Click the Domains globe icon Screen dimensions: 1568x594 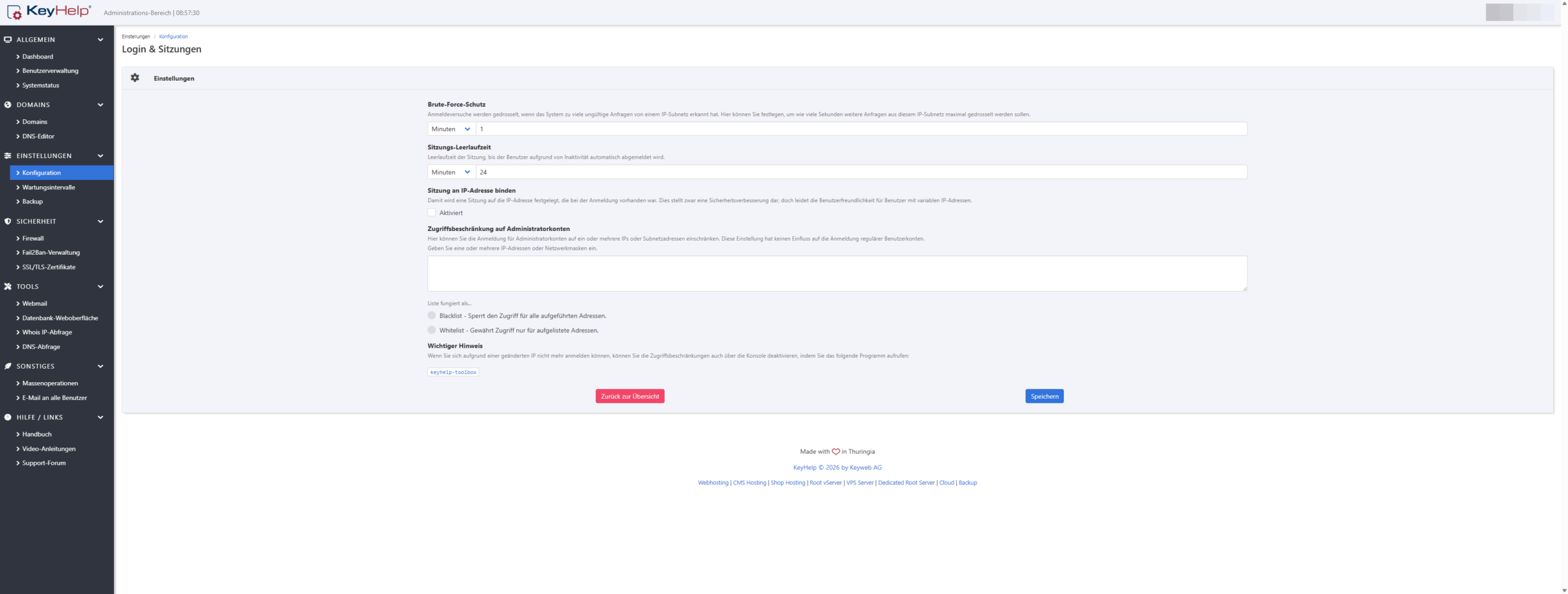8,105
